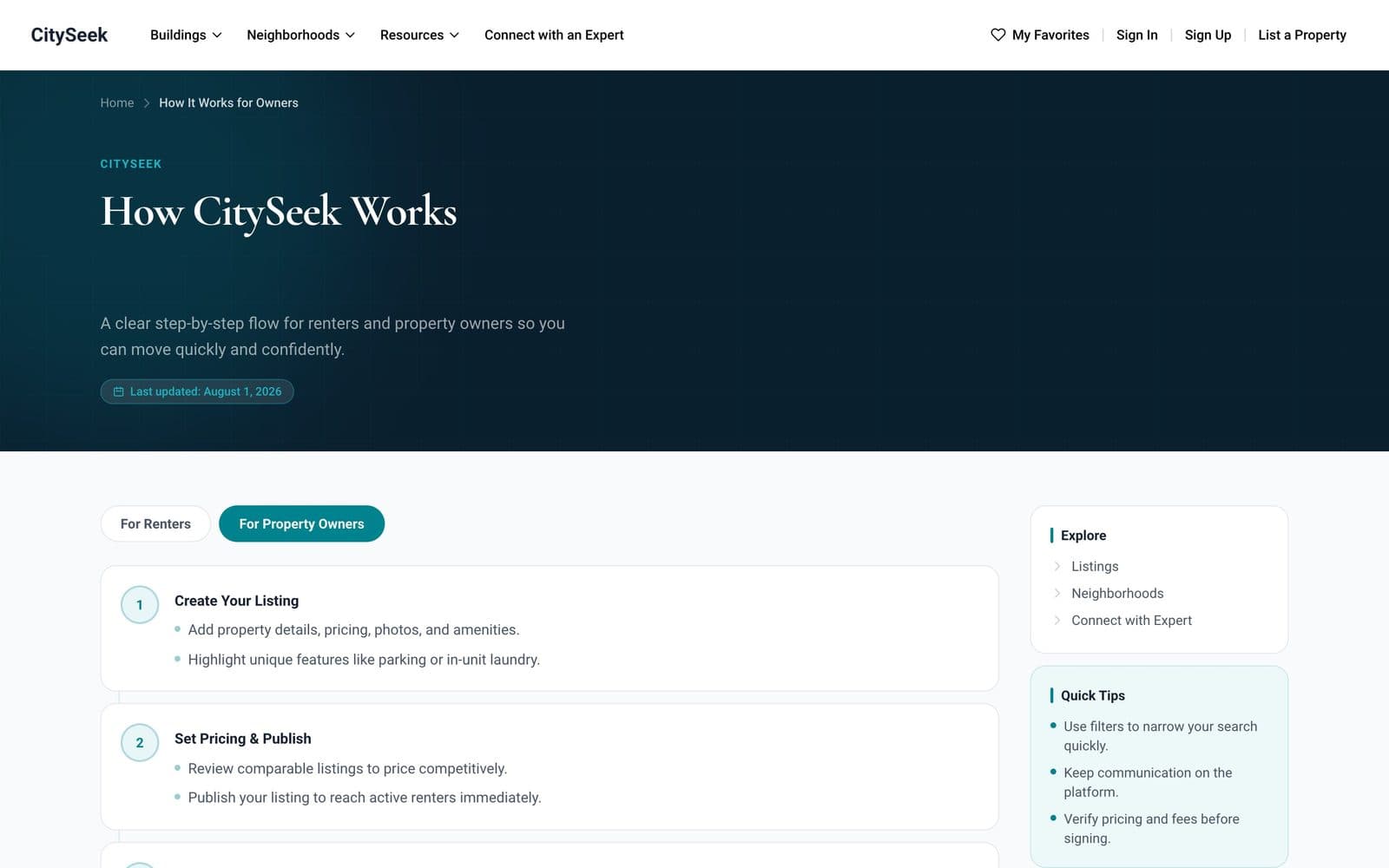Image resolution: width=1389 pixels, height=868 pixels.
Task: Go to My Favorites
Action: click(1040, 35)
